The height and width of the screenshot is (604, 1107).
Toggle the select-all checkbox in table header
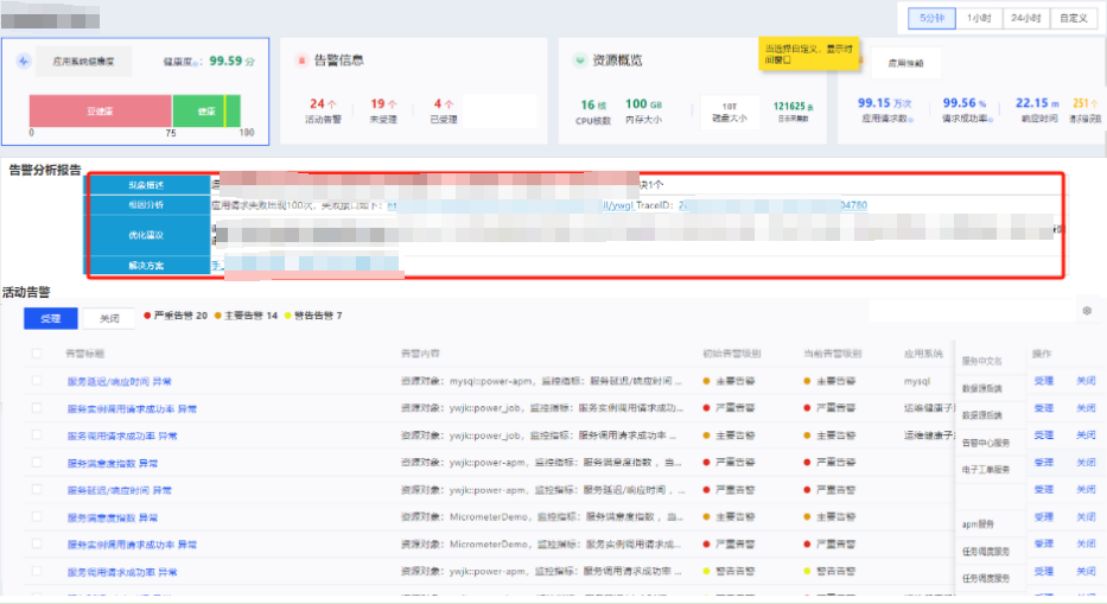coord(37,353)
